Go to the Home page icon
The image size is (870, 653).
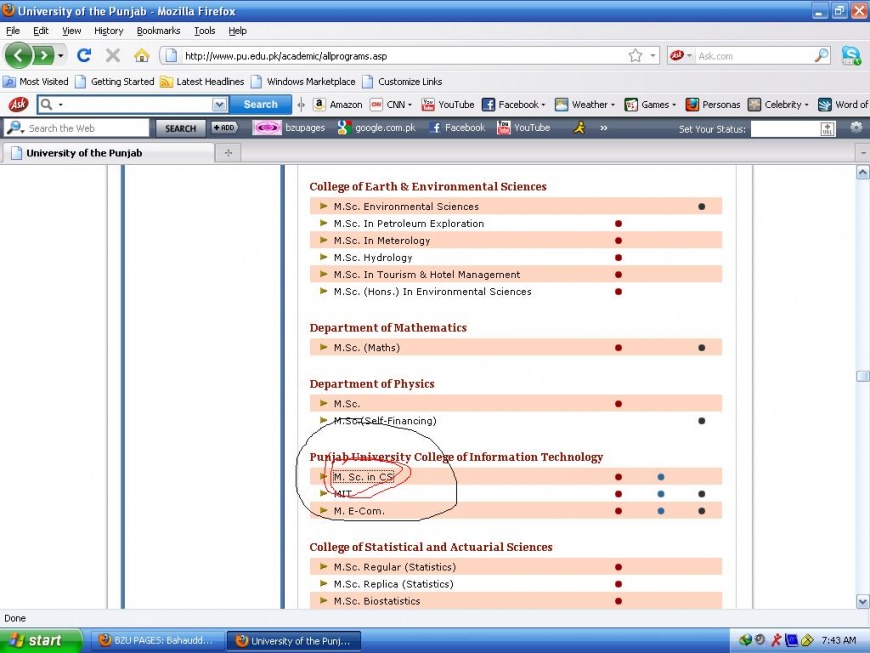(x=142, y=56)
